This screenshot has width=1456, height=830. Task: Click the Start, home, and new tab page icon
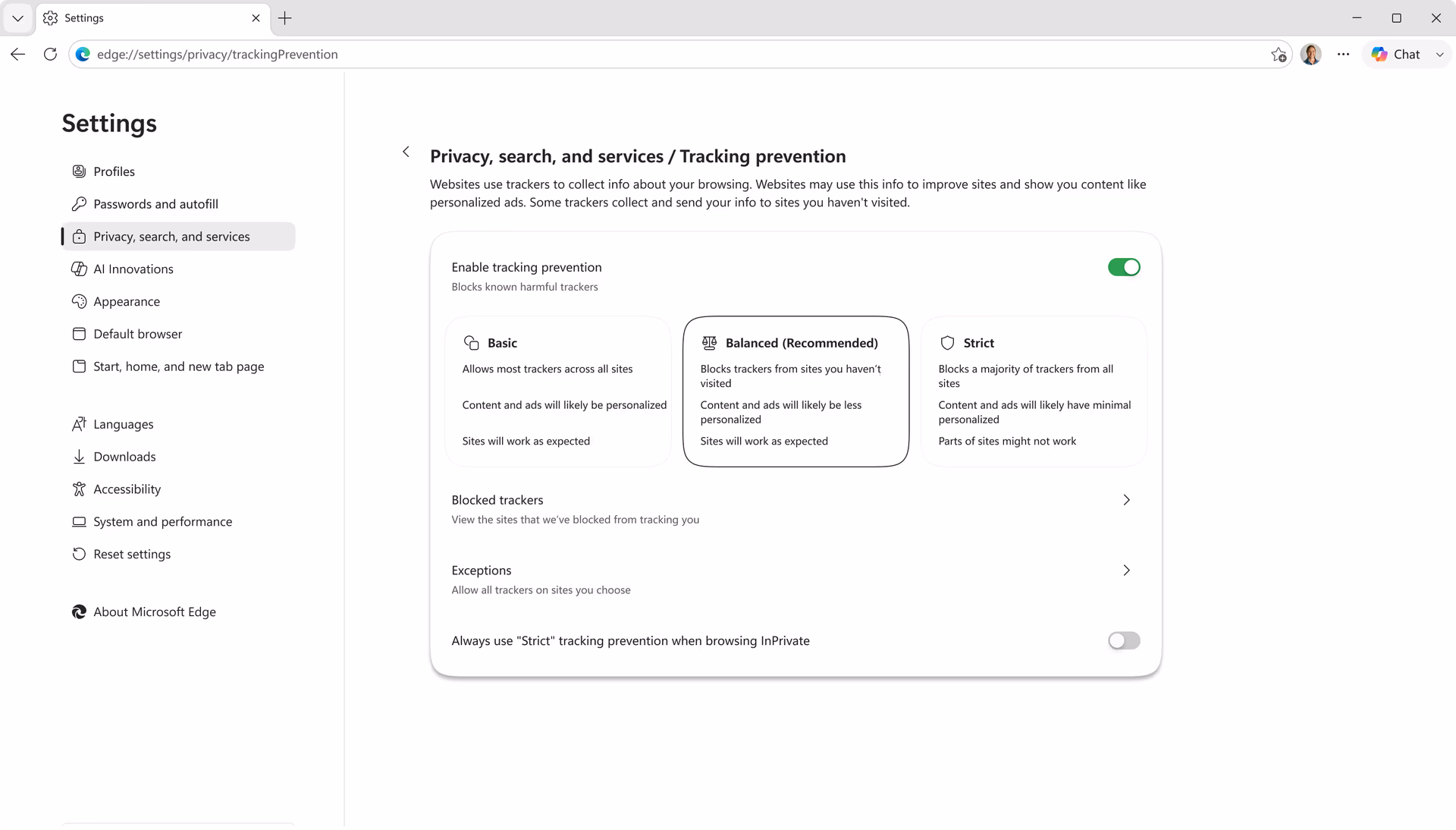pyautogui.click(x=79, y=366)
